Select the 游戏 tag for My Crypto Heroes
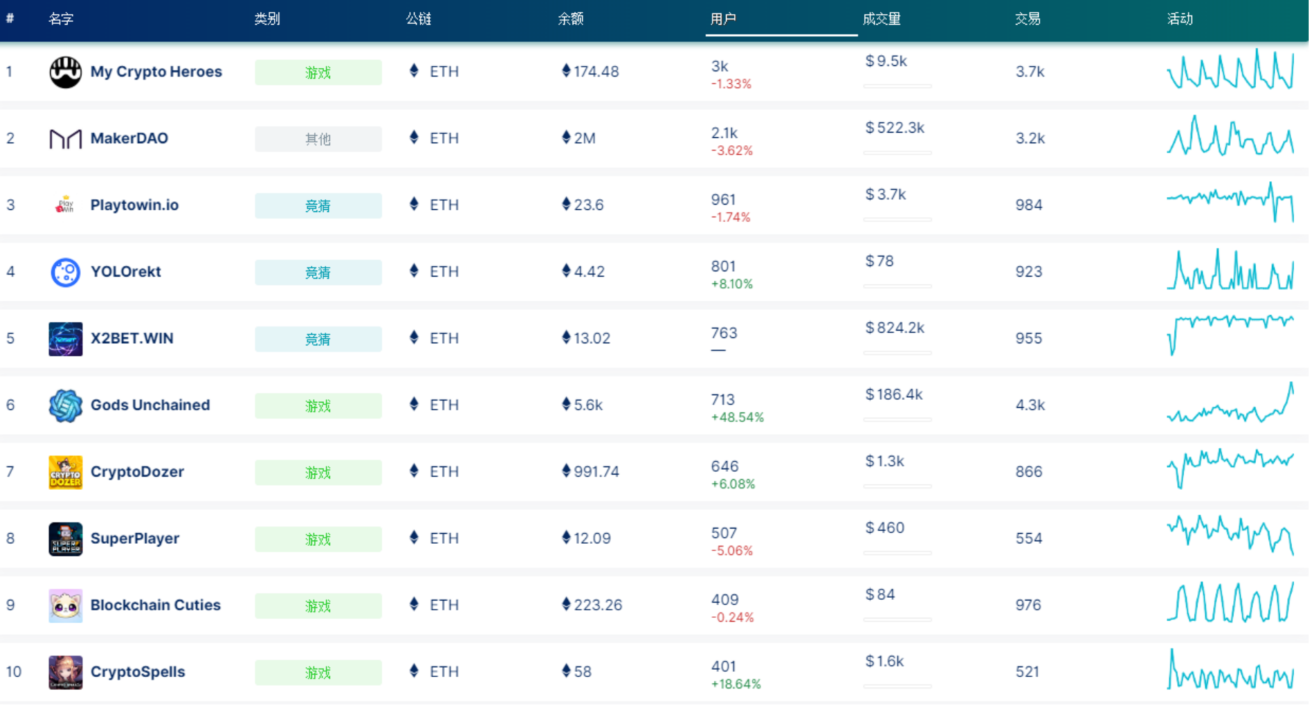This screenshot has width=1309, height=706. click(318, 72)
